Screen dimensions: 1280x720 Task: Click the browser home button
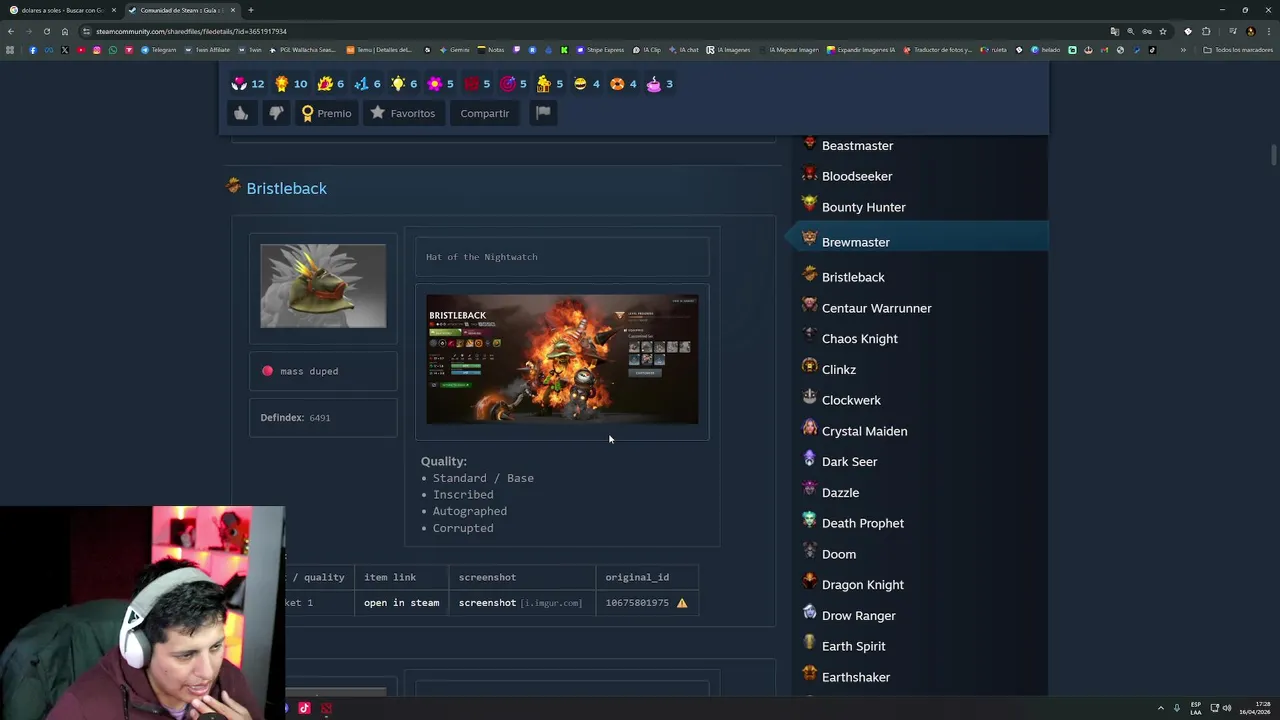pos(65,31)
